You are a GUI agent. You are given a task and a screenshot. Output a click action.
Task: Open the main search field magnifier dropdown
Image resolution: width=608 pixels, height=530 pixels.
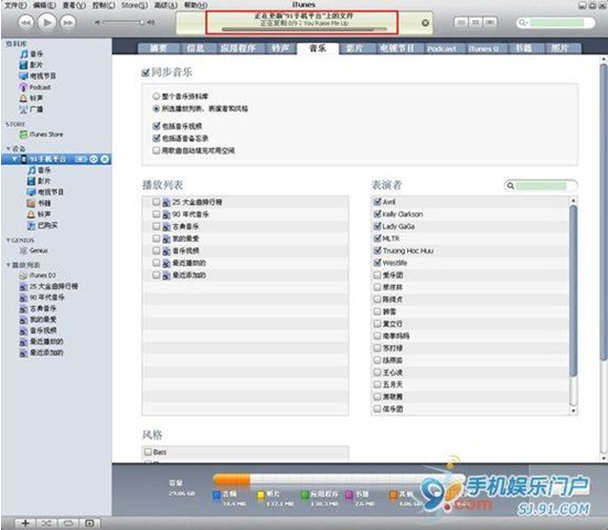pyautogui.click(x=523, y=22)
